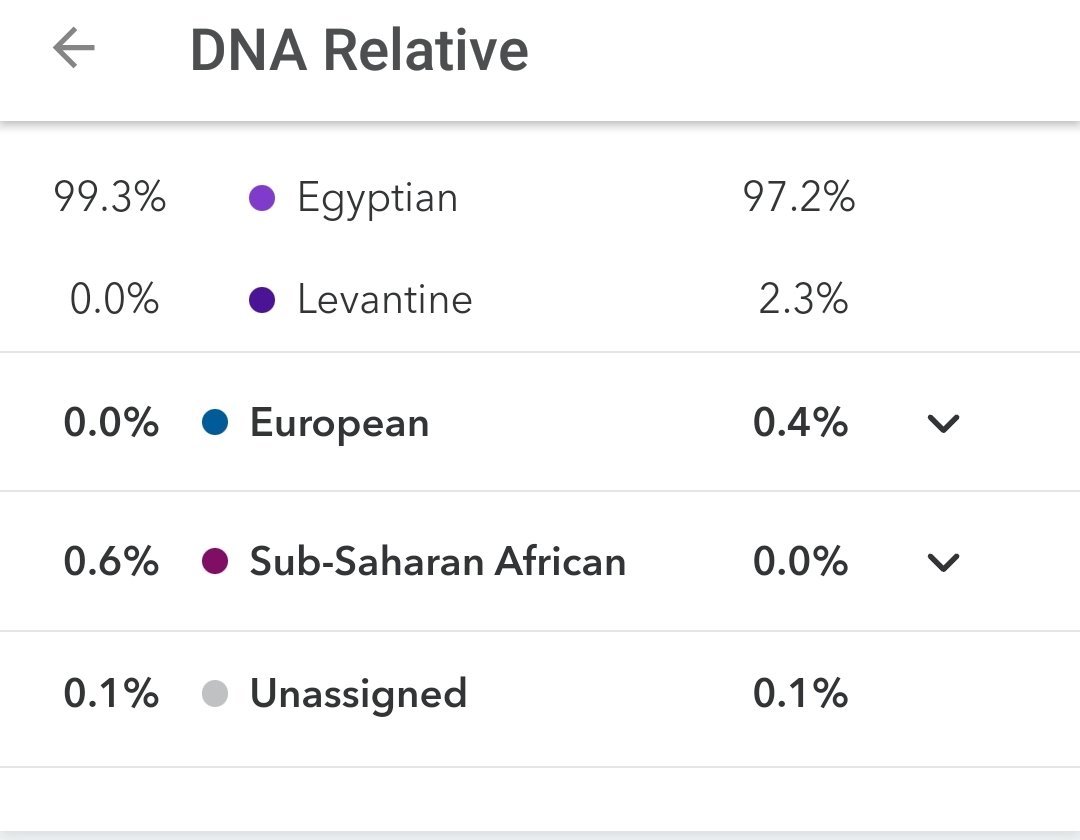
Task: Click the 2.3% Levantine percentage
Action: click(x=803, y=300)
